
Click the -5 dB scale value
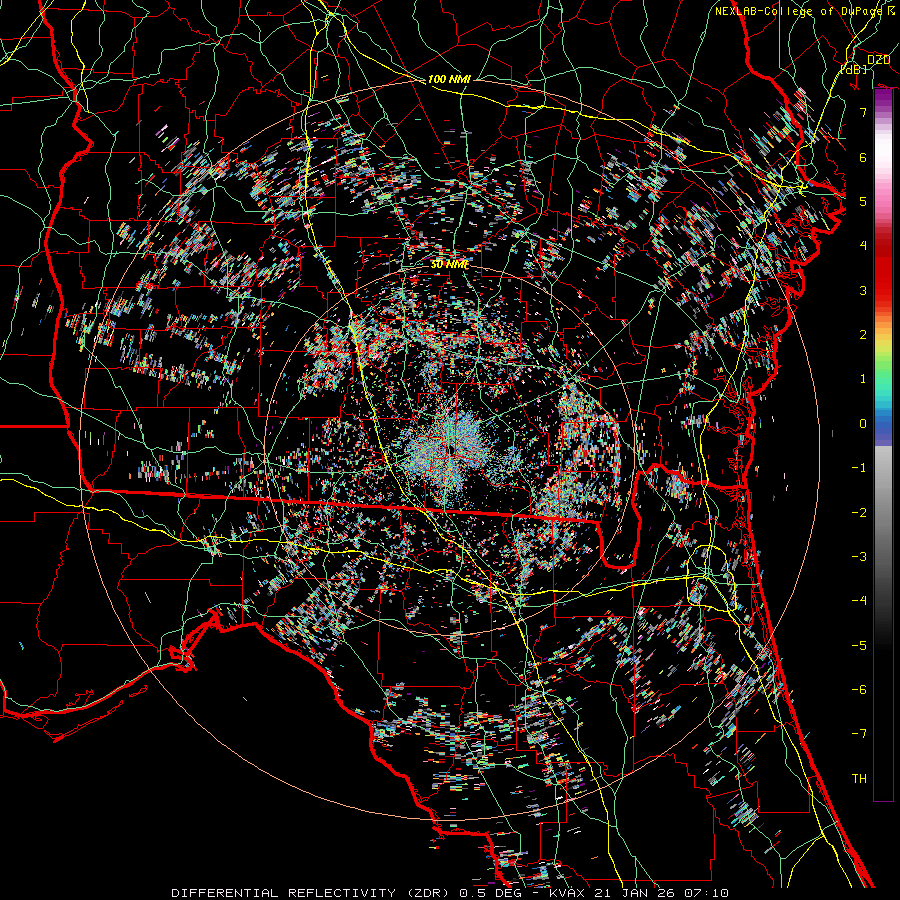pyautogui.click(x=859, y=646)
